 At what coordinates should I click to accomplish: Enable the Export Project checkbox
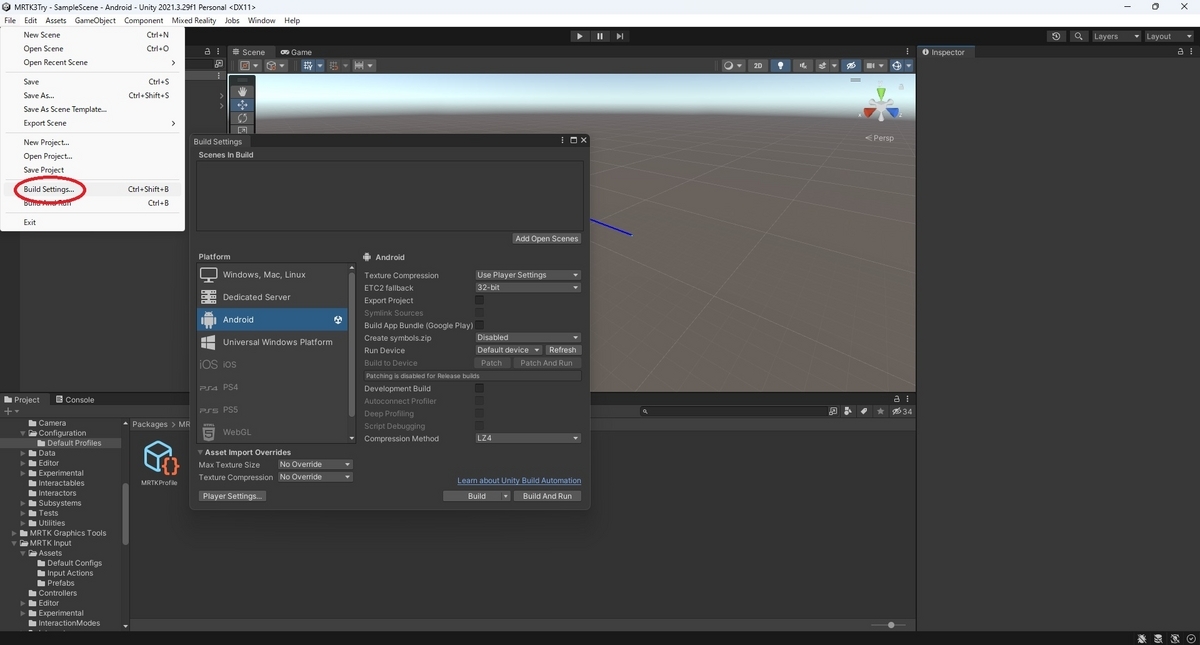pos(479,300)
